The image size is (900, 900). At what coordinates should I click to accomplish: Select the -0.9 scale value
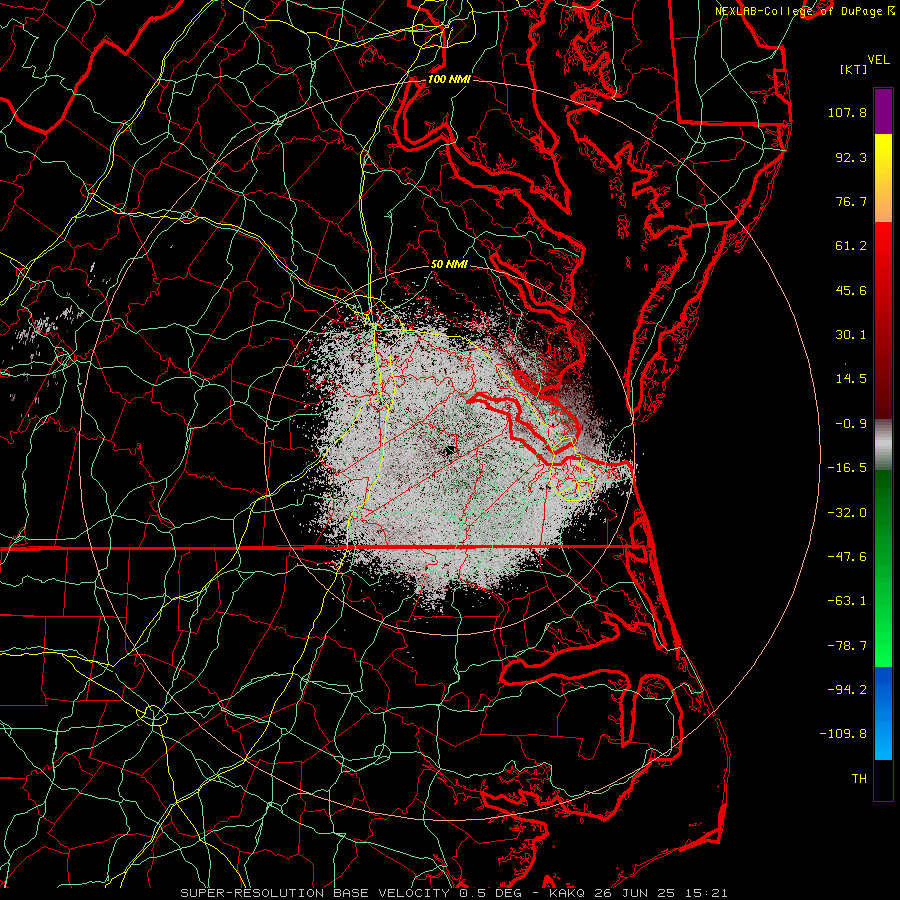point(851,424)
